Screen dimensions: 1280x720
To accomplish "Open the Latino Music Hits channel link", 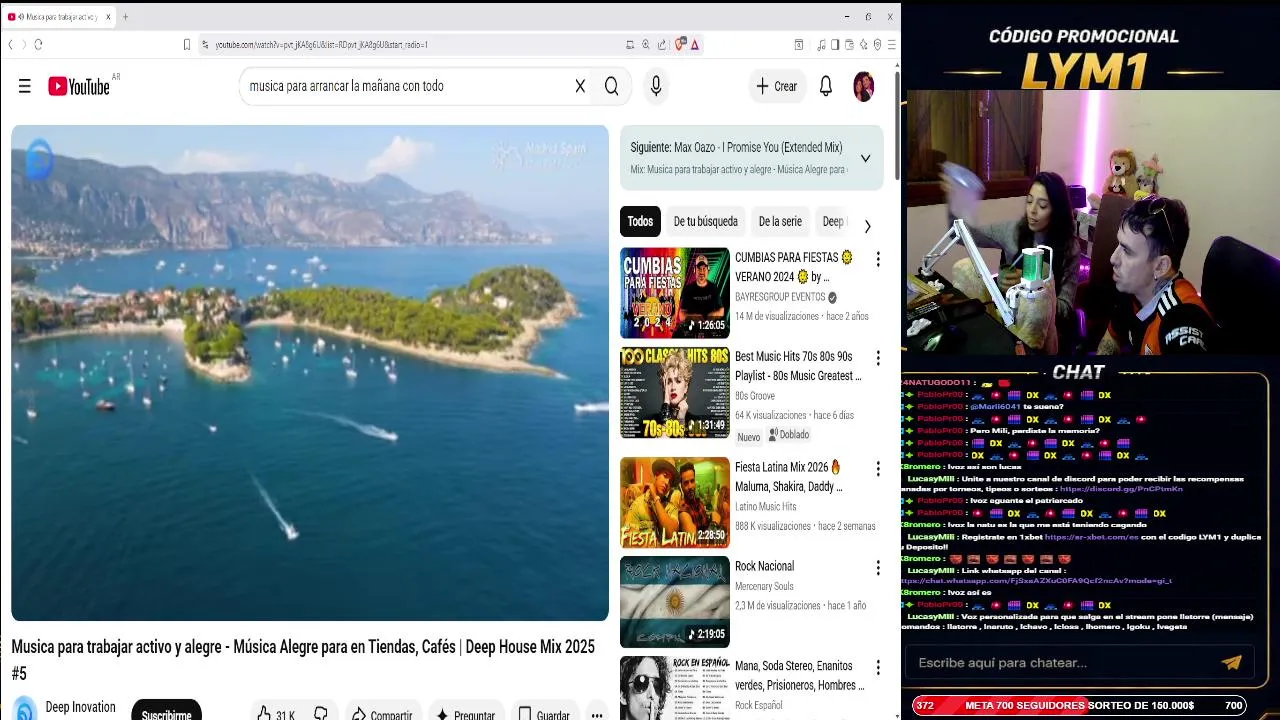I will point(766,507).
